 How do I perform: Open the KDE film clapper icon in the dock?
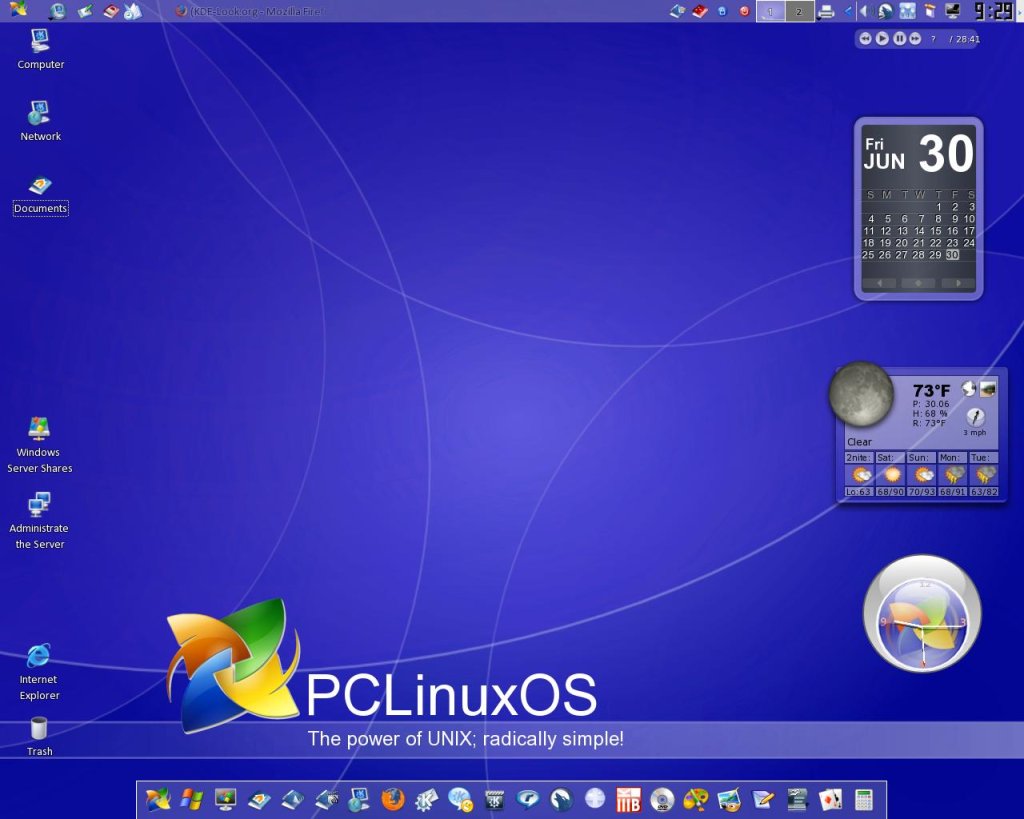coord(494,799)
